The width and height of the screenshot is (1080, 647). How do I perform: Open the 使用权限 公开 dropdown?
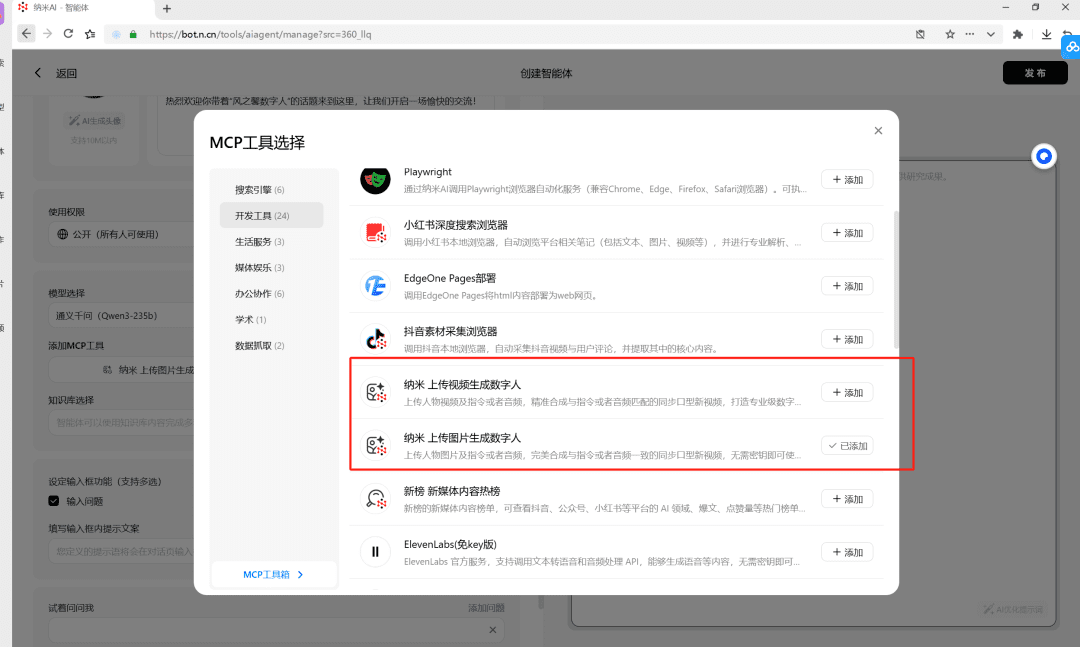click(x=121, y=234)
